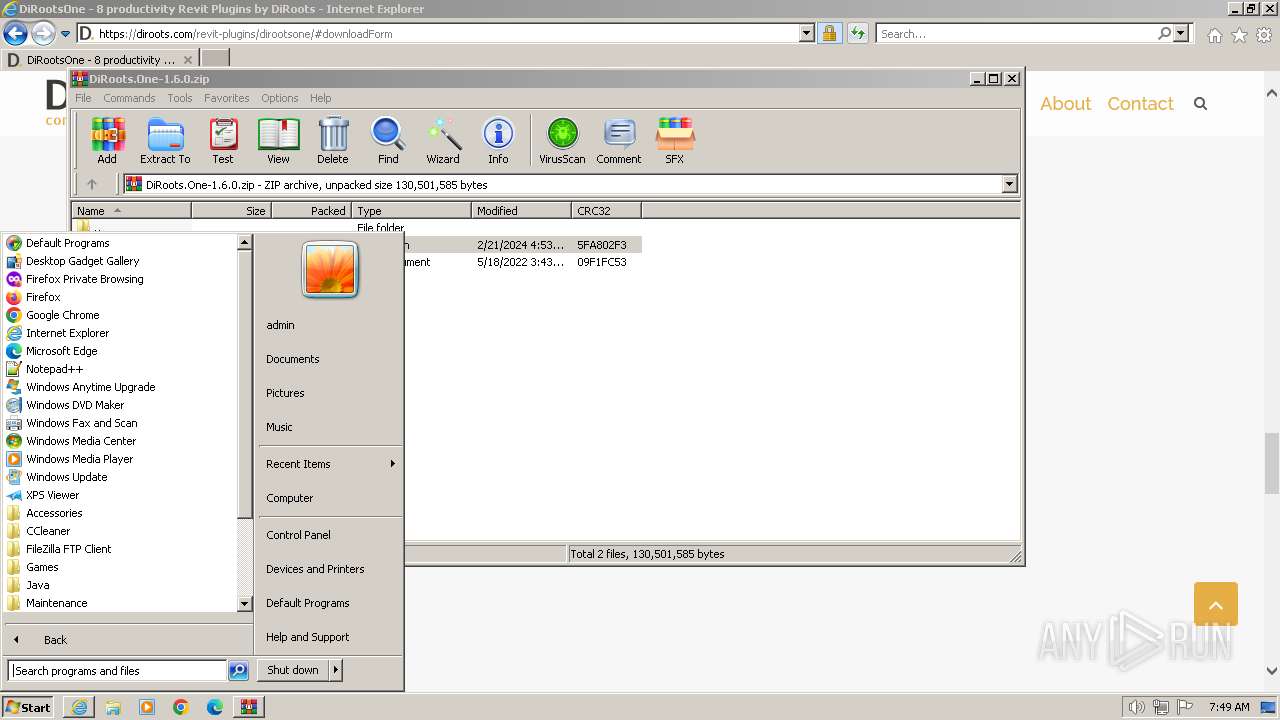Open the Options menu
The image size is (1280, 720).
pos(280,98)
